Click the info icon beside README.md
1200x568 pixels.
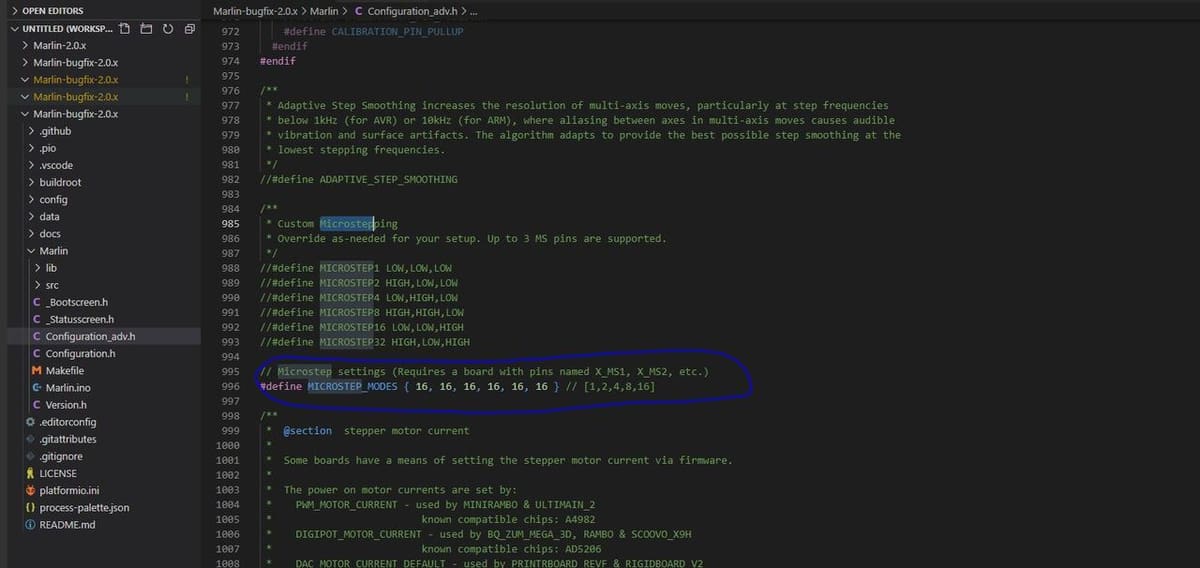pos(30,524)
